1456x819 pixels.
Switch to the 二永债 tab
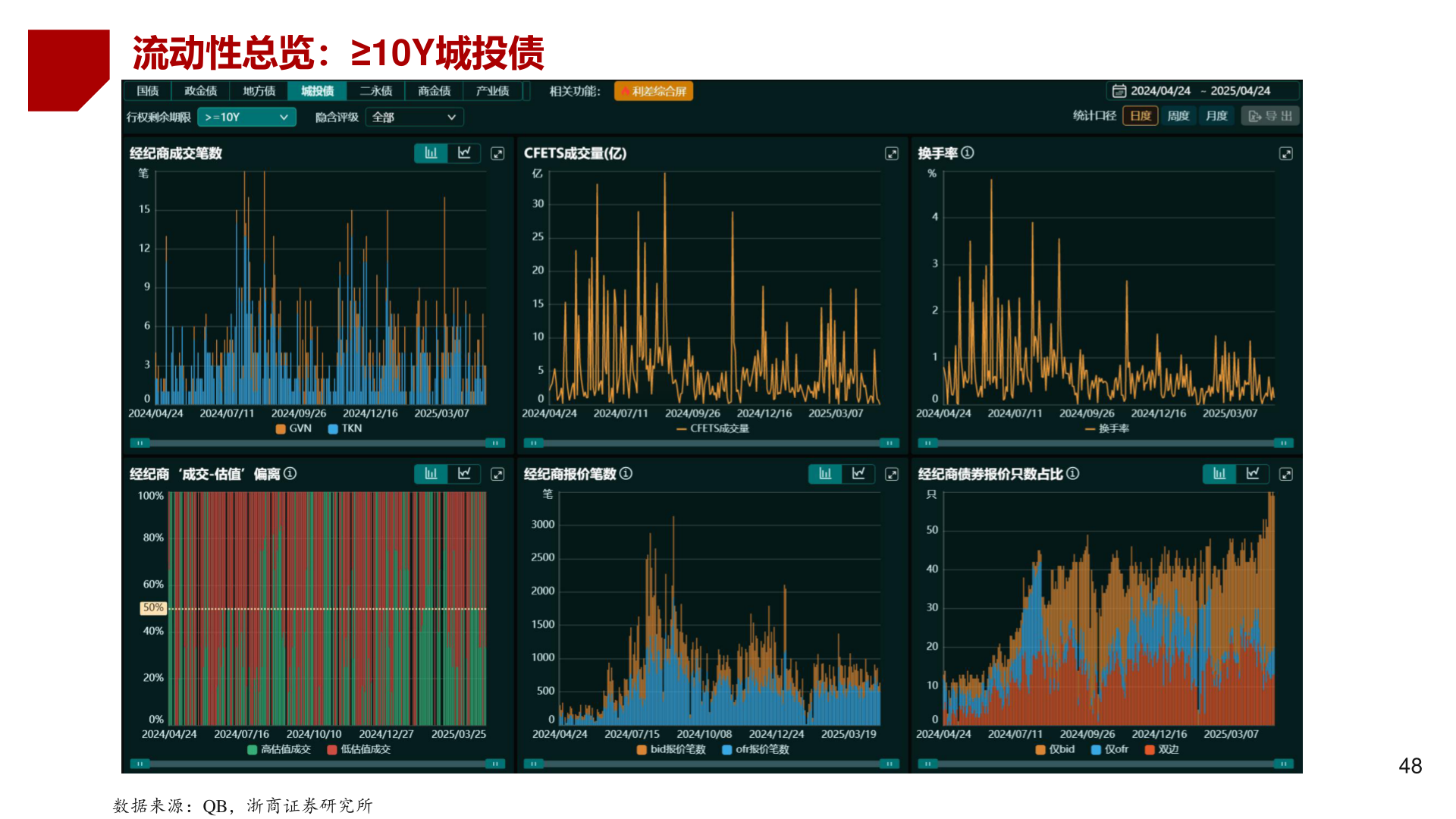(375, 91)
